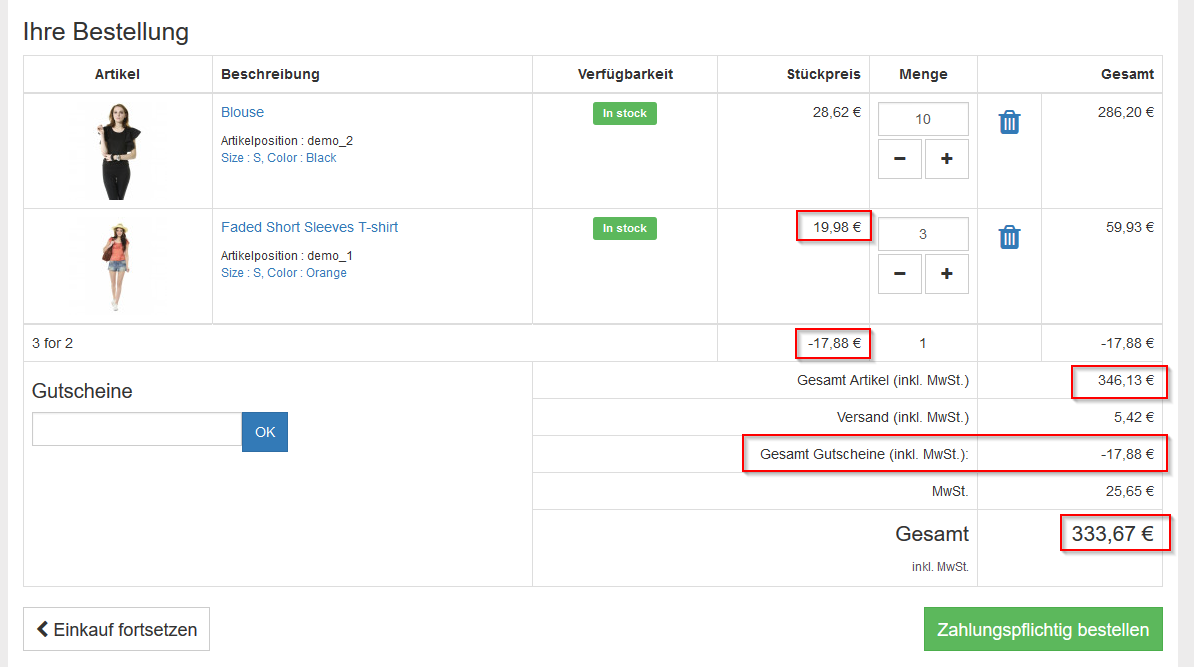
Task: Increase Blouse quantity with plus button
Action: [946, 159]
